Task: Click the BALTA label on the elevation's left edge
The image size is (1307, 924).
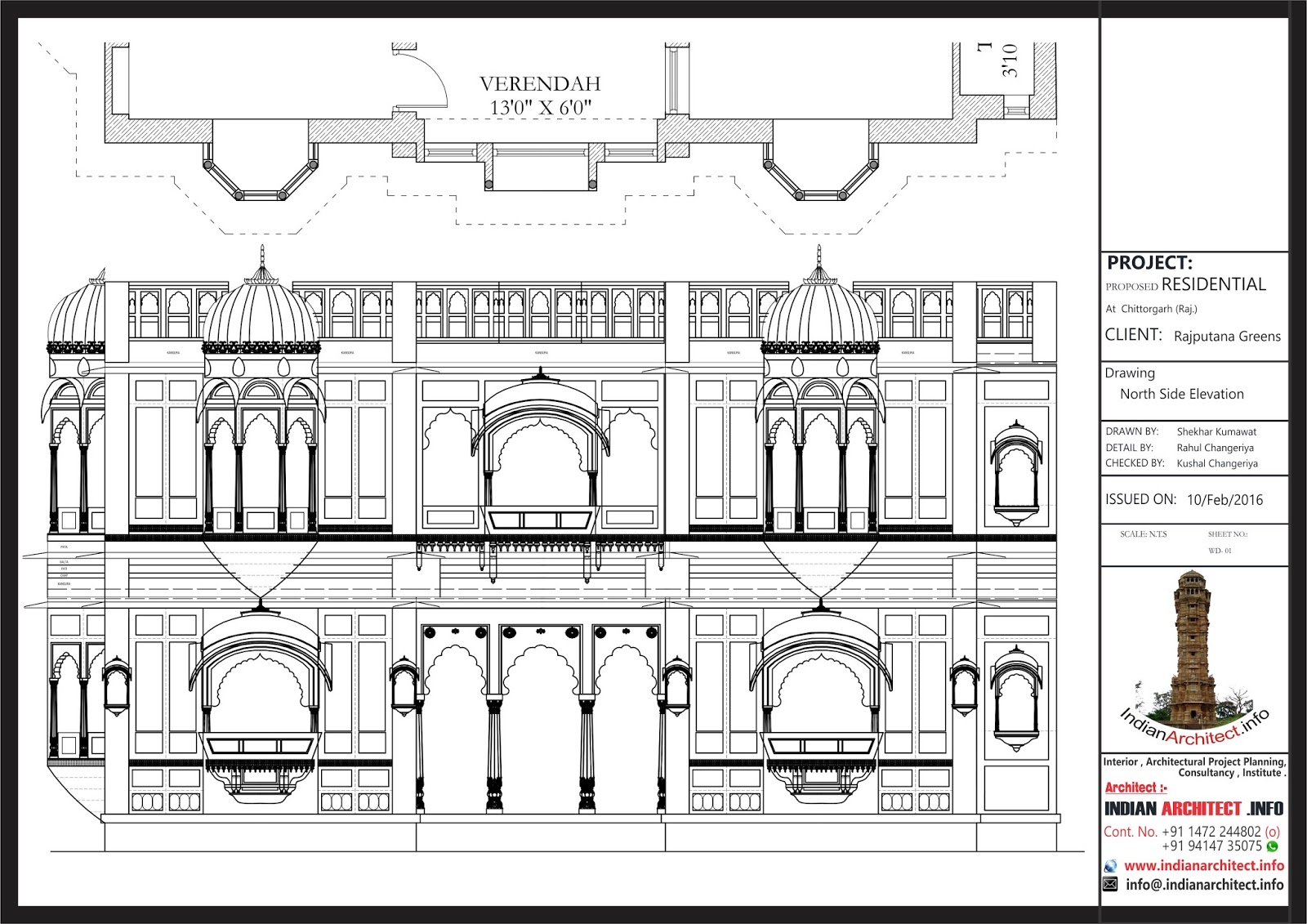Action: (64, 562)
